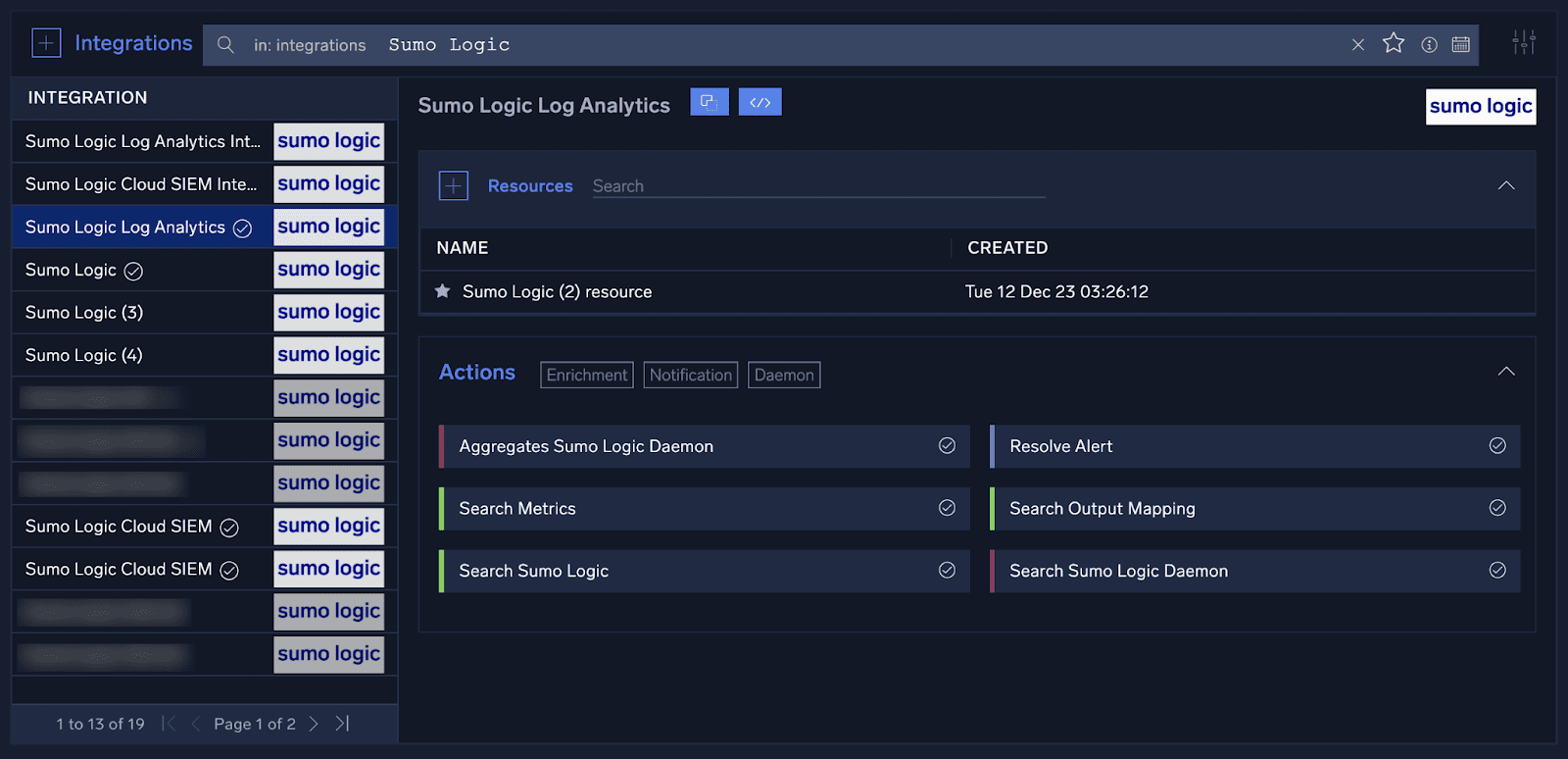The width and height of the screenshot is (1568, 759).
Task: Click the Actions section heading
Action: coord(477,373)
